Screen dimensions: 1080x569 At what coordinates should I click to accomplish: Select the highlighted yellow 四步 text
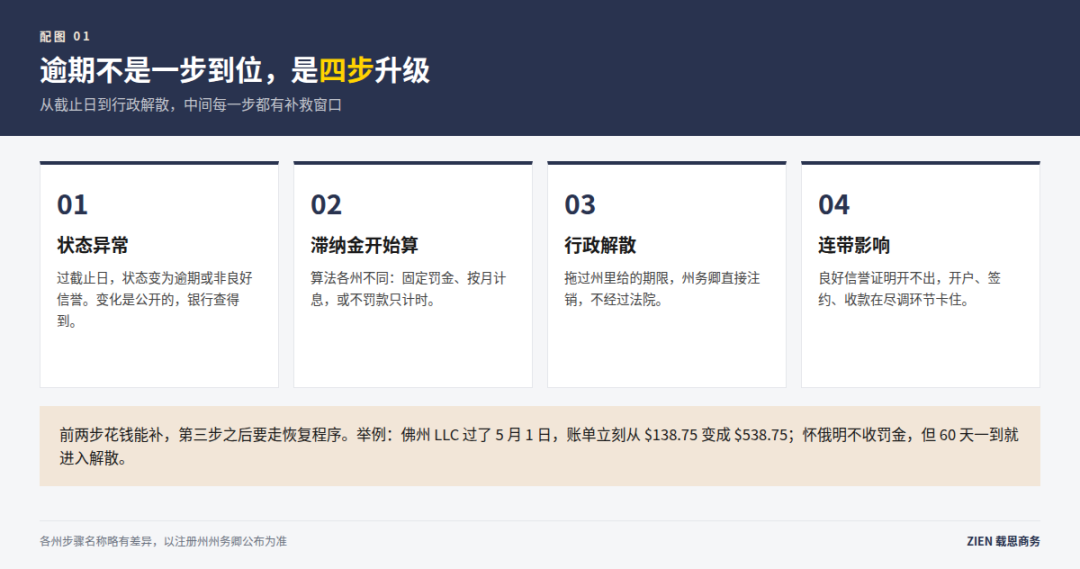[x=346, y=70]
